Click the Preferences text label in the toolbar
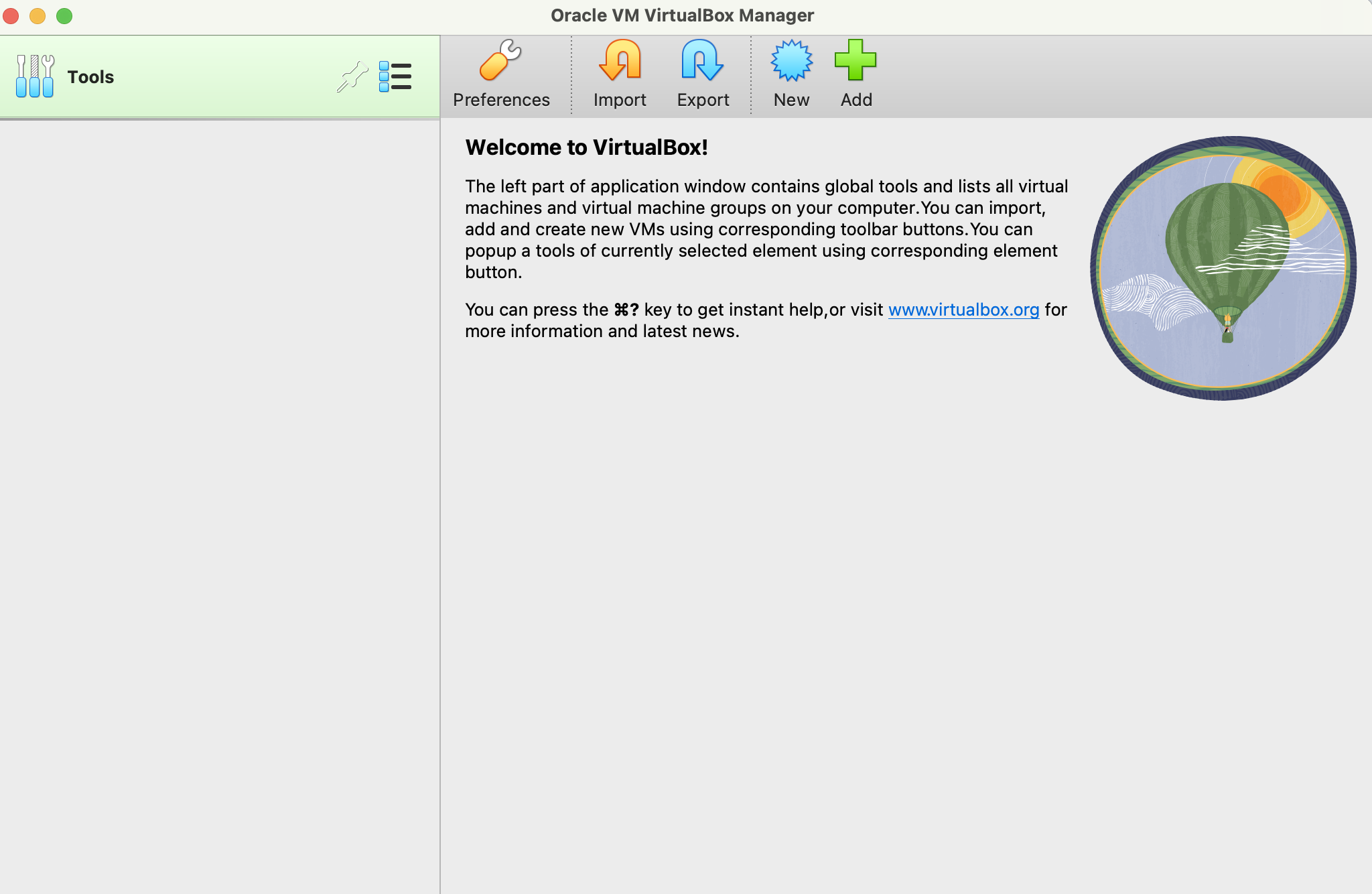This screenshot has height=894, width=1372. pyautogui.click(x=501, y=100)
